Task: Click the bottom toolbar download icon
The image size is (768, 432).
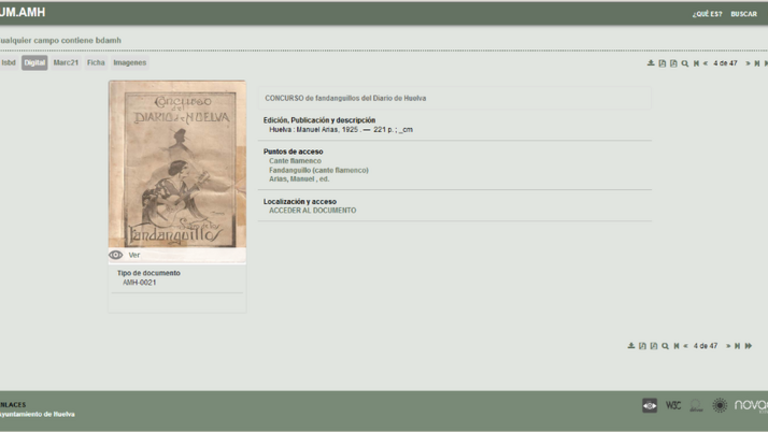Action: (631, 346)
